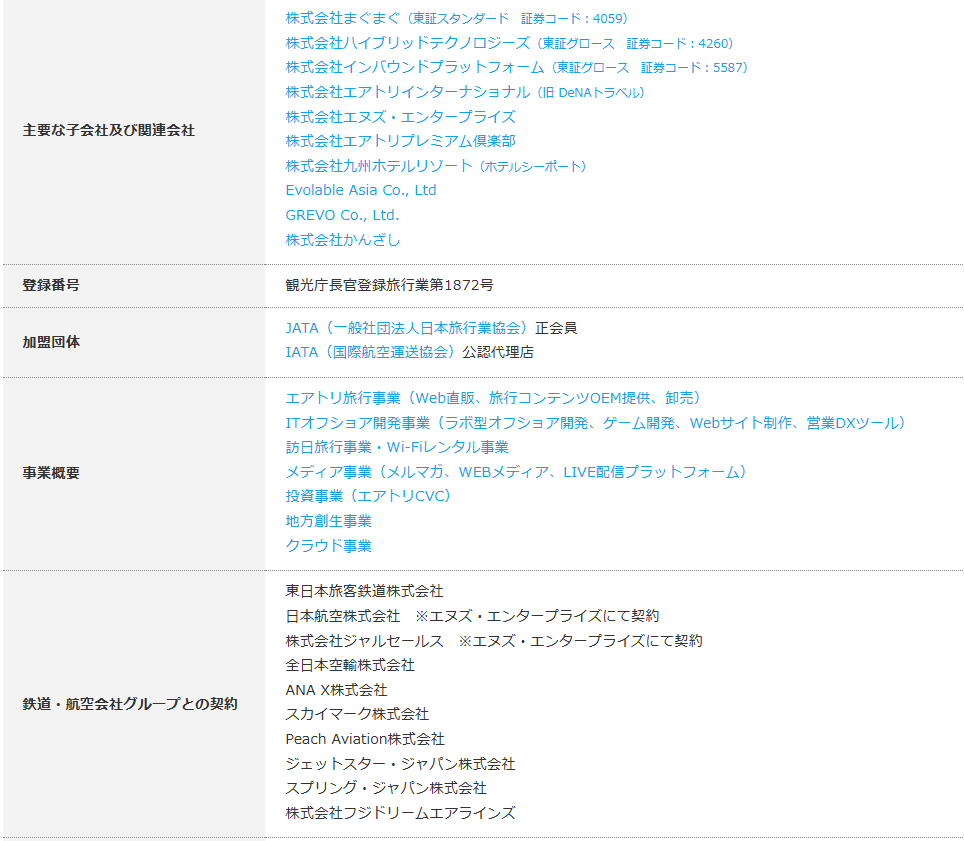Open エアトリ旅行事業 link
This screenshot has height=841, width=964.
coord(493,398)
